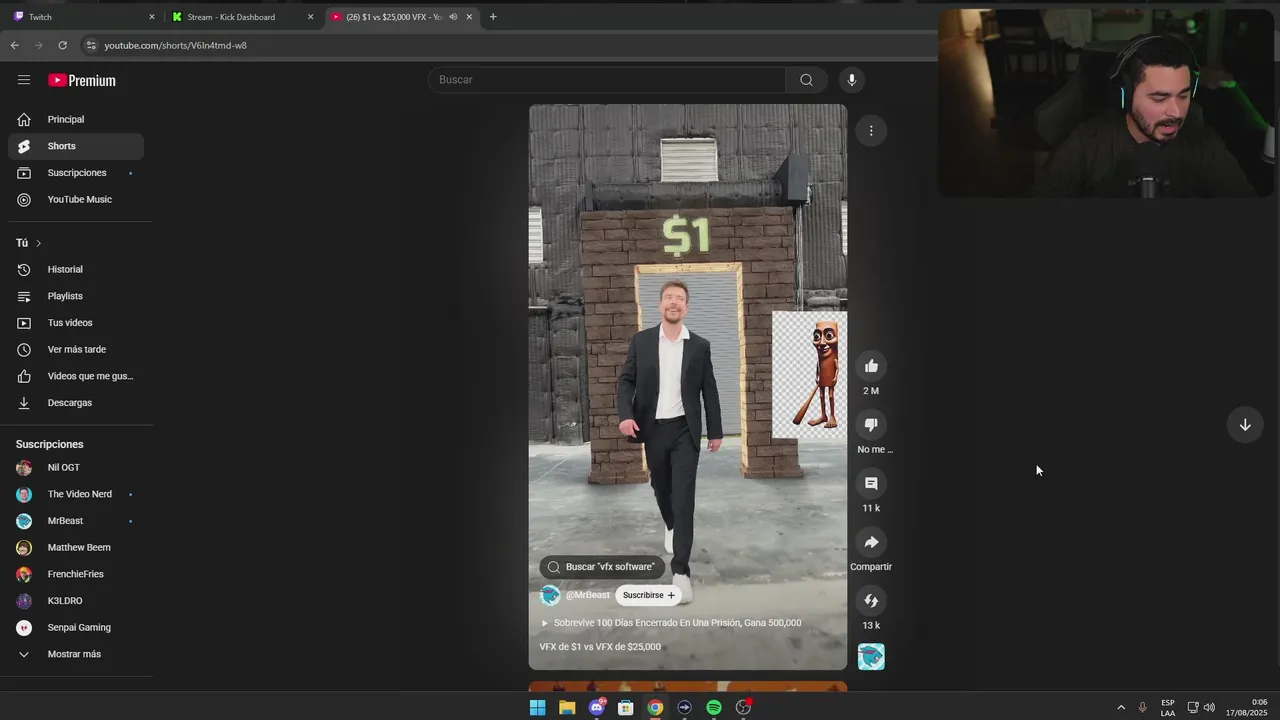Click the YouTube Premium logo
The height and width of the screenshot is (720, 1280).
click(x=82, y=80)
